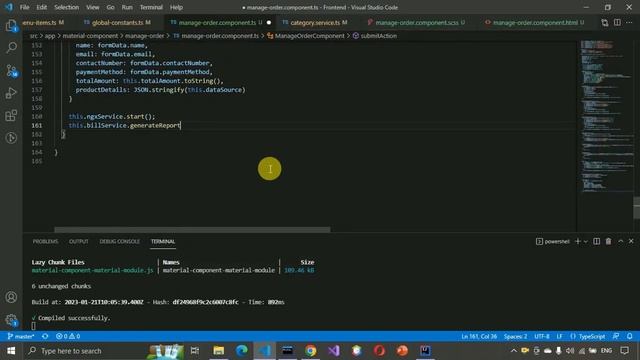The image size is (640, 360).
Task: Open the Help menu
Action: coord(176,7)
